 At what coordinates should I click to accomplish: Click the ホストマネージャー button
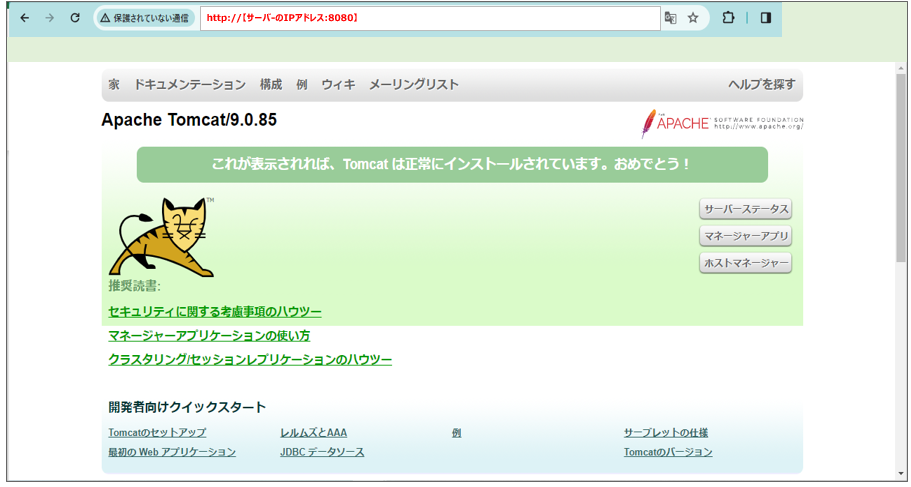click(x=746, y=263)
